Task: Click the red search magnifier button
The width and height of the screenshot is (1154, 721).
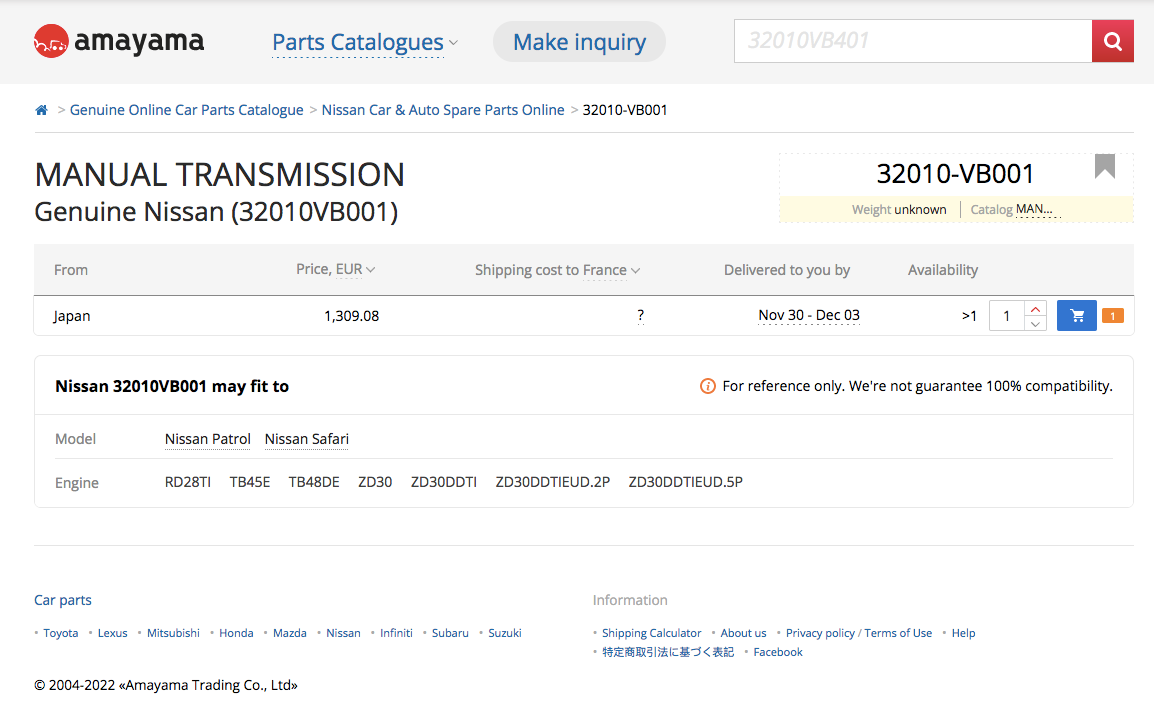Action: (x=1112, y=41)
